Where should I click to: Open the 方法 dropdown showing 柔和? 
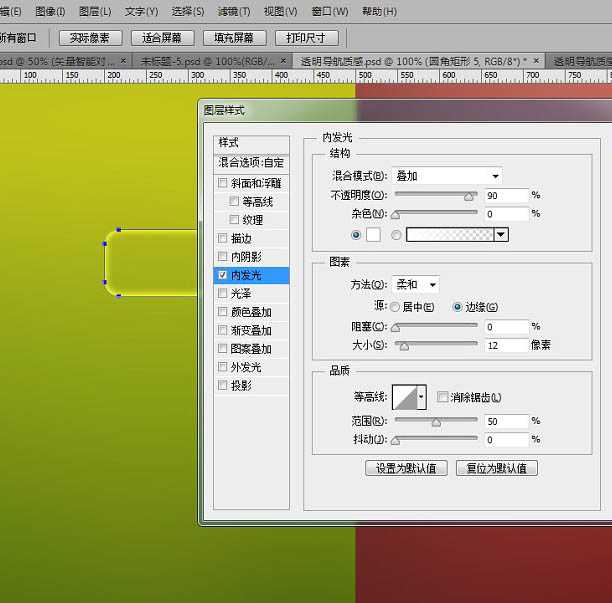416,285
